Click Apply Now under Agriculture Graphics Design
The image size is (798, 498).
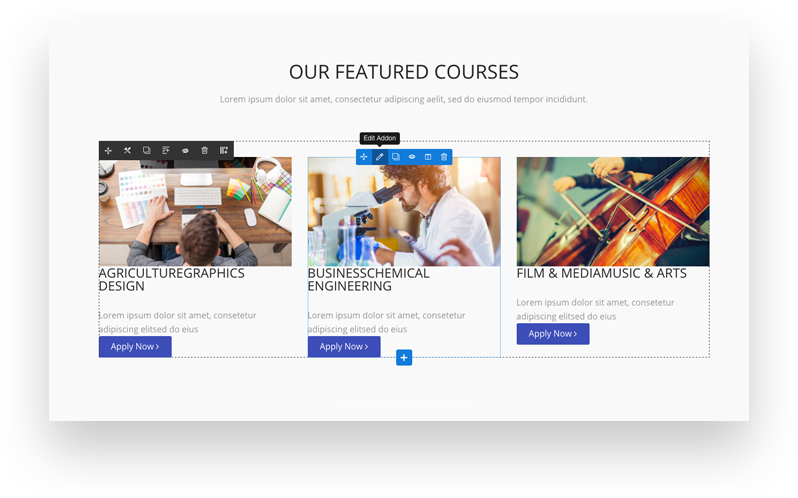point(135,346)
